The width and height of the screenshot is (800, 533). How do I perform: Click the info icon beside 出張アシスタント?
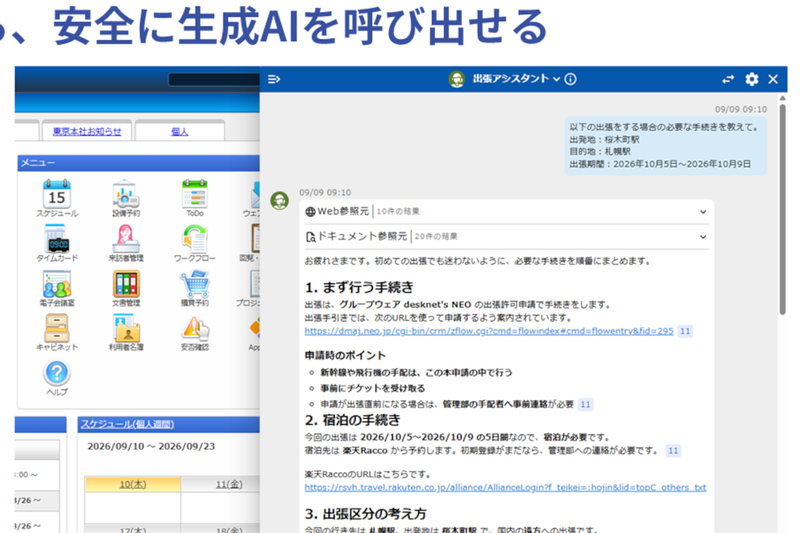click(x=571, y=79)
